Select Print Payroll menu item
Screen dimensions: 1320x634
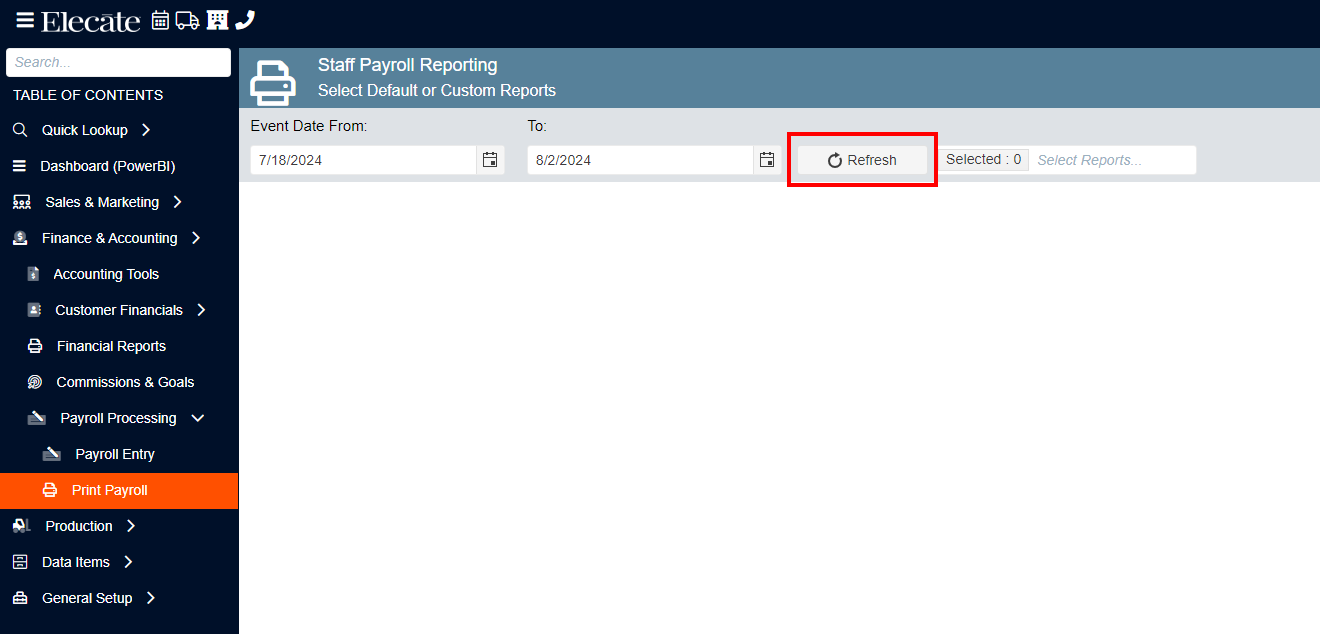pyautogui.click(x=119, y=490)
